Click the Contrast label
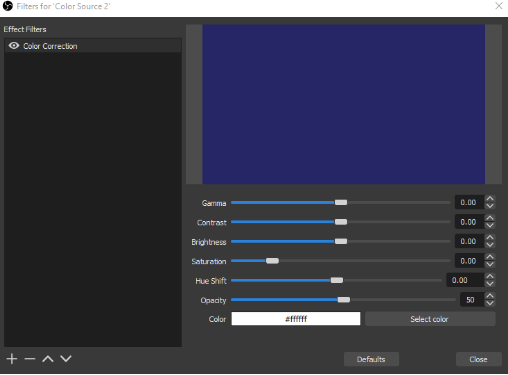This screenshot has height=375, width=508. pos(212,222)
